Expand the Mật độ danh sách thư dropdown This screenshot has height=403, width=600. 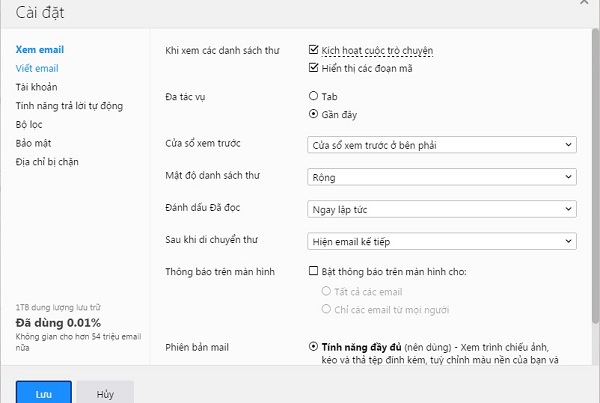tap(441, 177)
